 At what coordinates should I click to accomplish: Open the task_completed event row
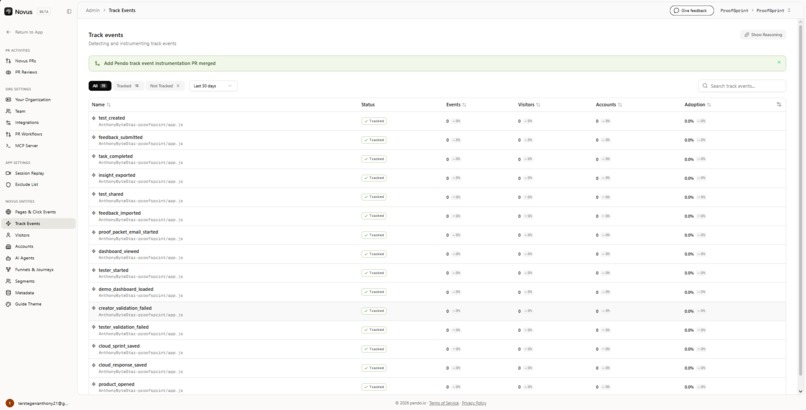[437, 159]
